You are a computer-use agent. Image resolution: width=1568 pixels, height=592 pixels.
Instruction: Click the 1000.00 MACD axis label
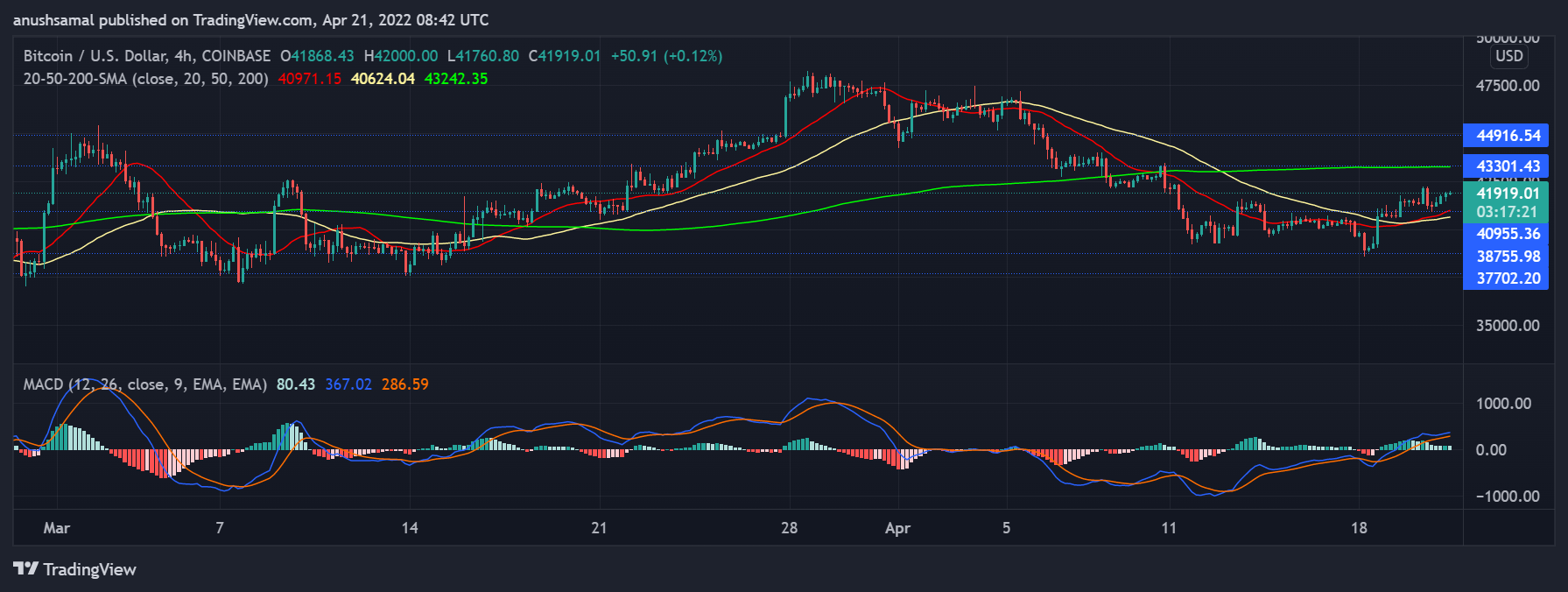[1503, 404]
